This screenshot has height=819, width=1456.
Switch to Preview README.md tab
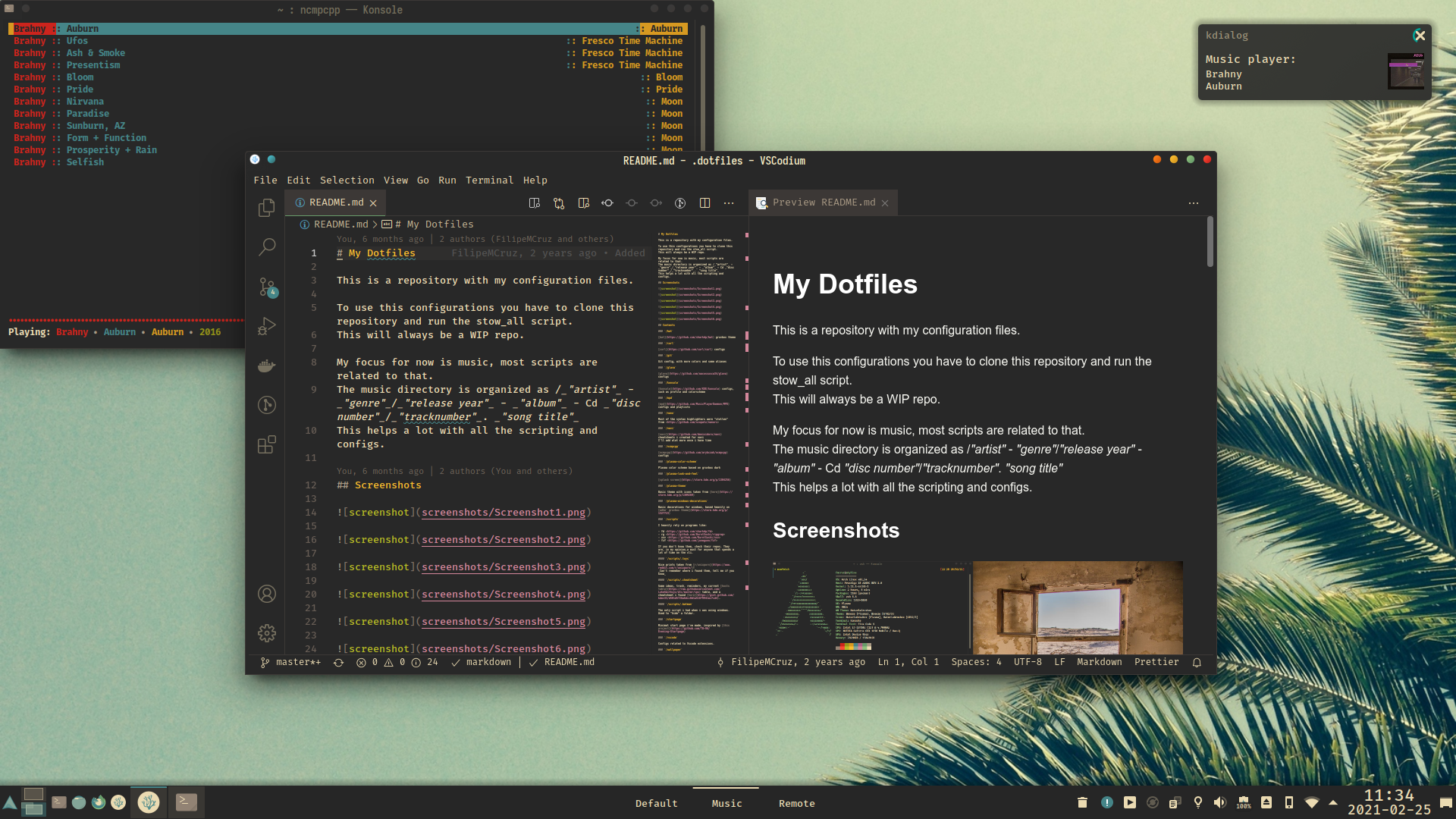(823, 202)
